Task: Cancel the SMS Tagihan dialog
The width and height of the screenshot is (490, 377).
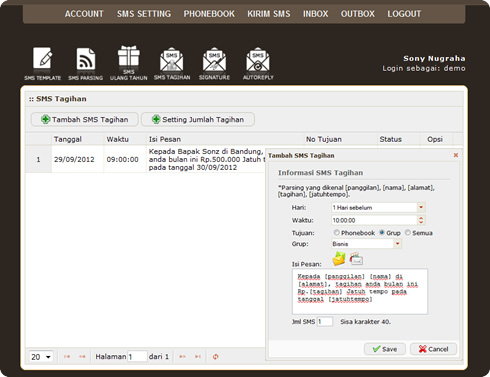Action: tap(433, 349)
